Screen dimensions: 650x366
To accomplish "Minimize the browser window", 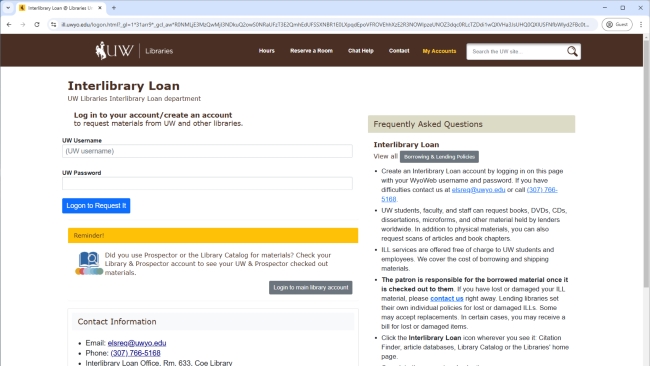I will tap(605, 7).
